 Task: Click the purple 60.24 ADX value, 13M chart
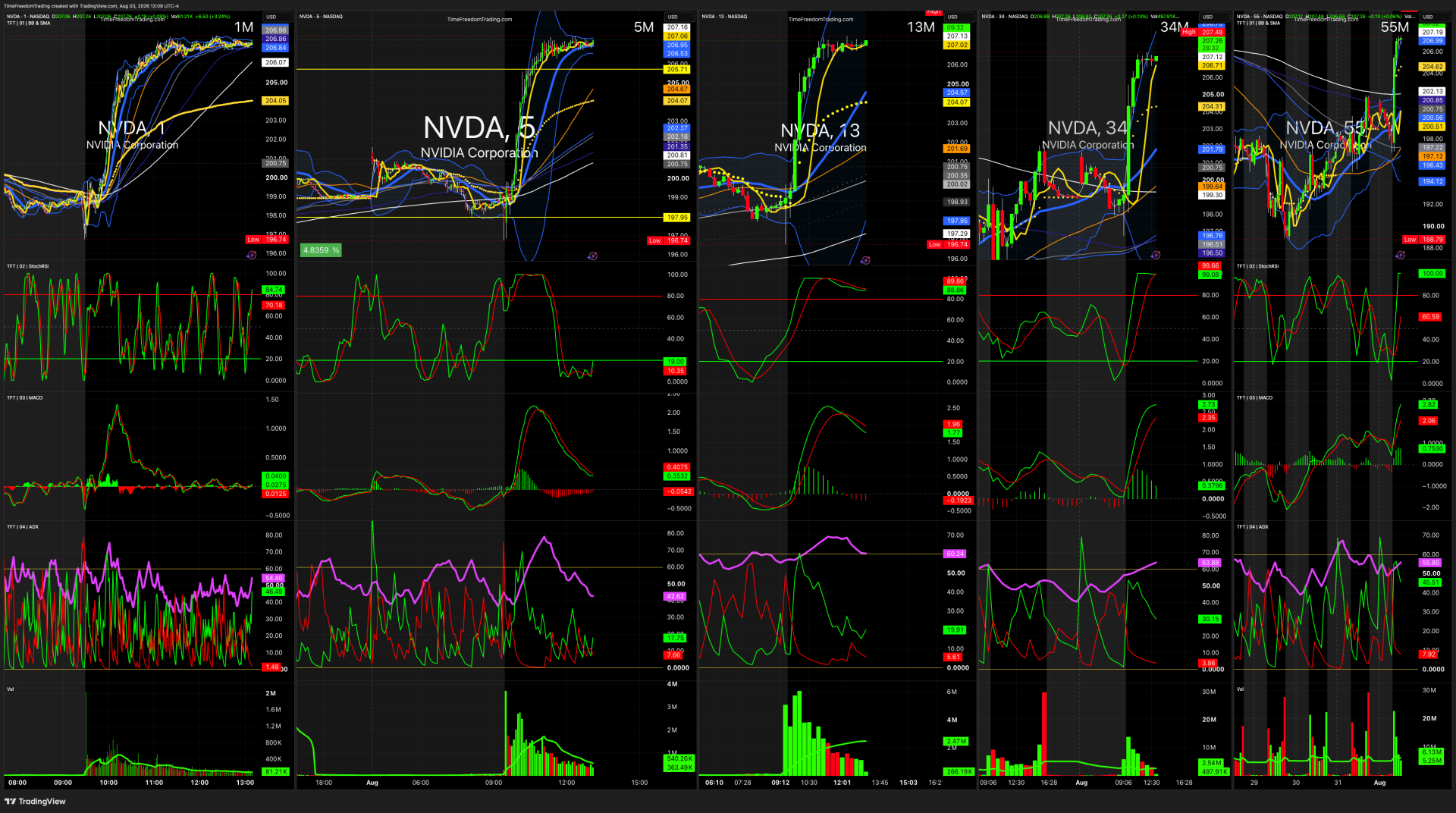pos(955,554)
